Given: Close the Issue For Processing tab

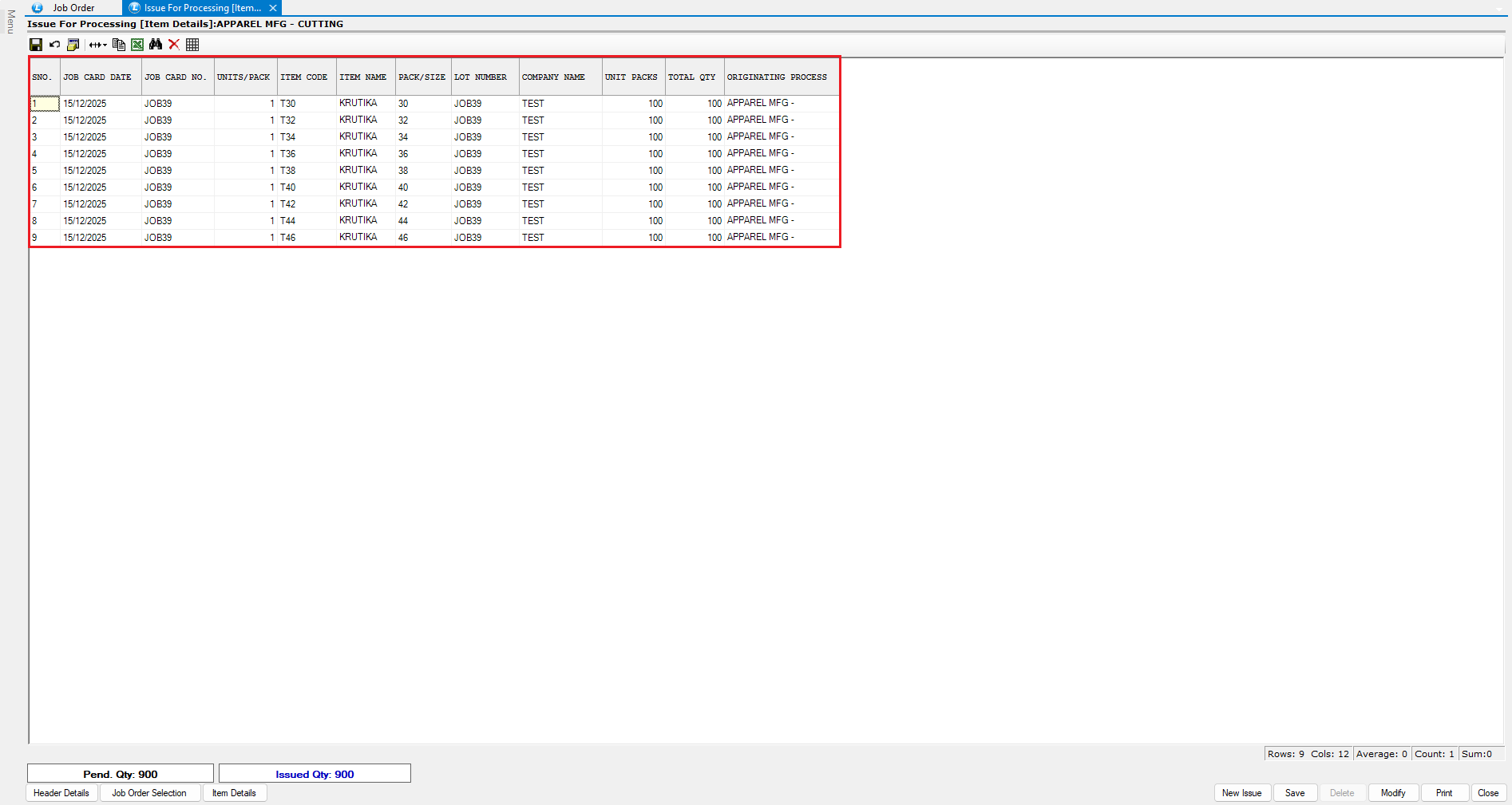Looking at the screenshot, I should [x=273, y=8].
